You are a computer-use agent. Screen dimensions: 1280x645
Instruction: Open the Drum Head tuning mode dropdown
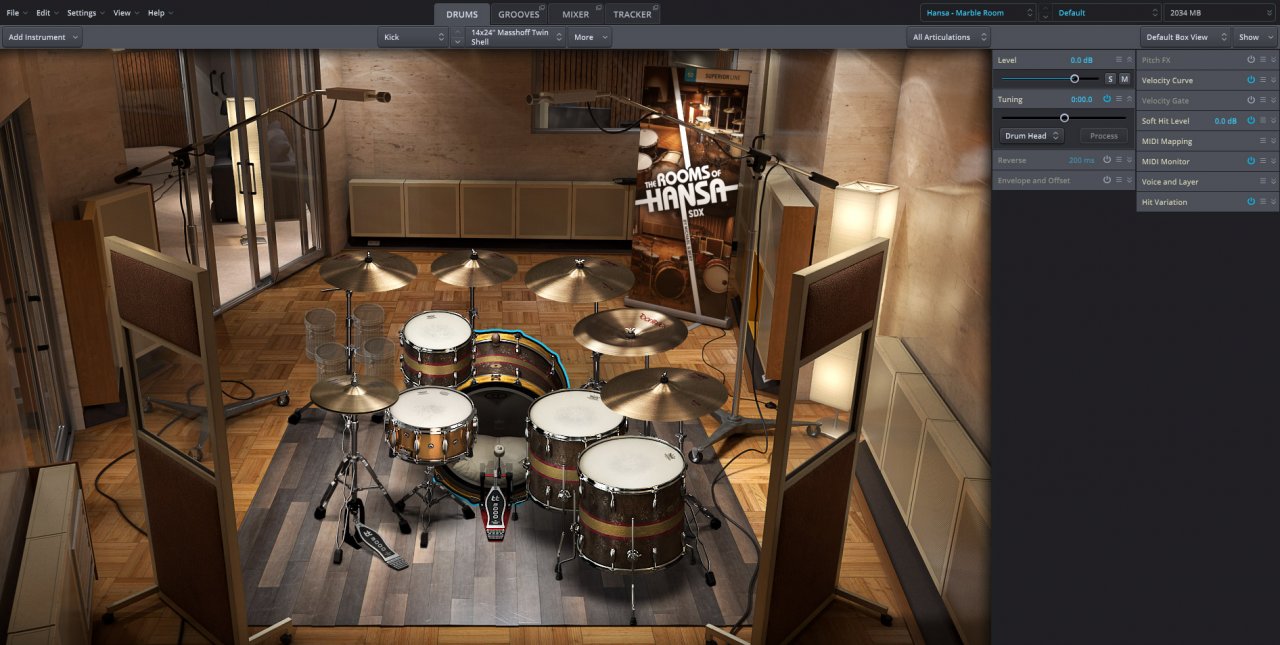(x=1032, y=136)
